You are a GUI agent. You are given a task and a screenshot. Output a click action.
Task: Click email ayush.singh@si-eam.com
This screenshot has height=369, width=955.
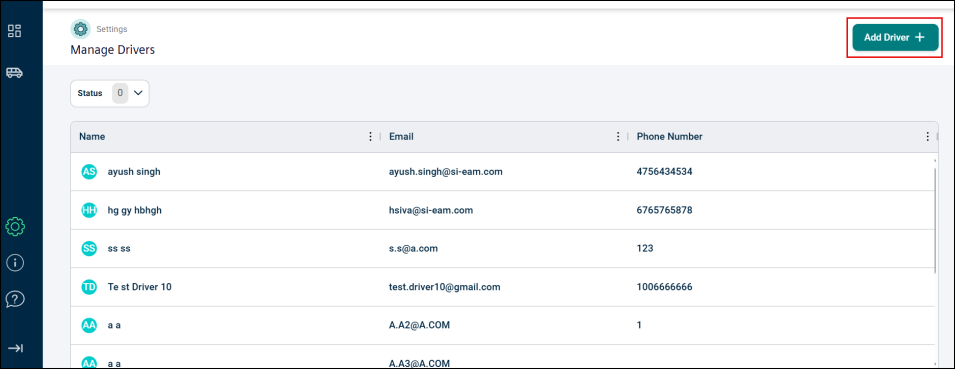(x=446, y=172)
